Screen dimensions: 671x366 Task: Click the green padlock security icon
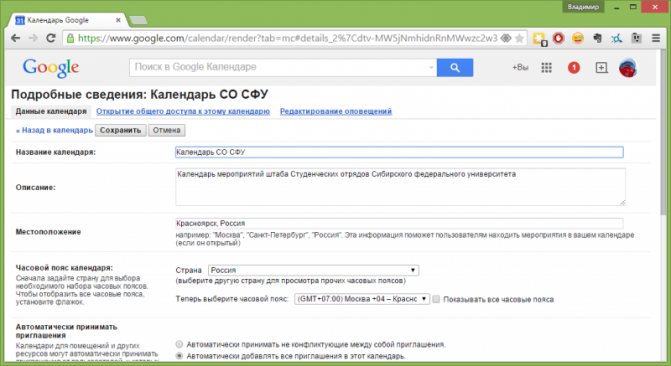coord(70,38)
